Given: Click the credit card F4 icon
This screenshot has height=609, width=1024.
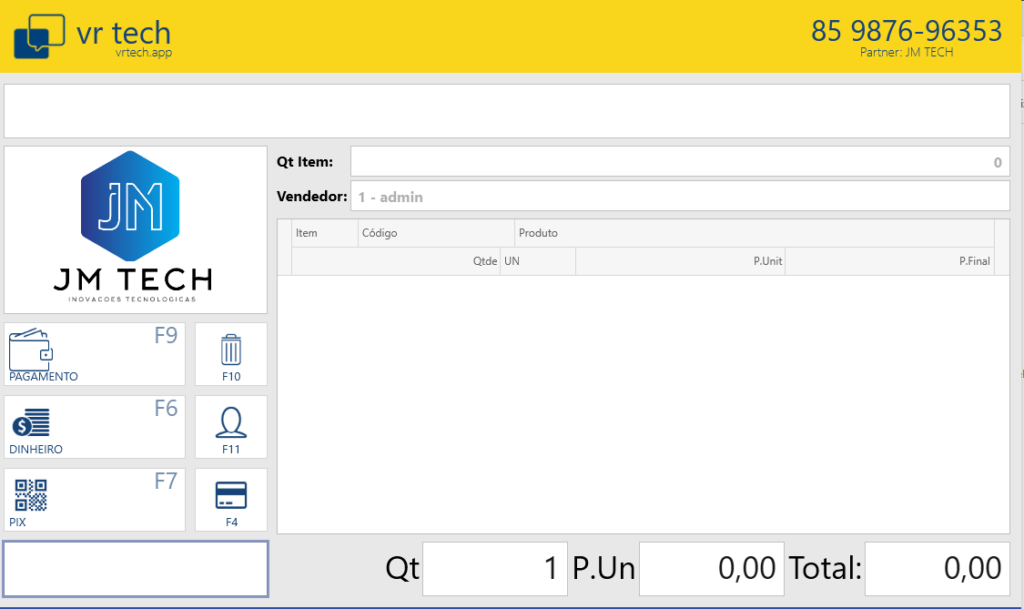Looking at the screenshot, I should pos(231,496).
